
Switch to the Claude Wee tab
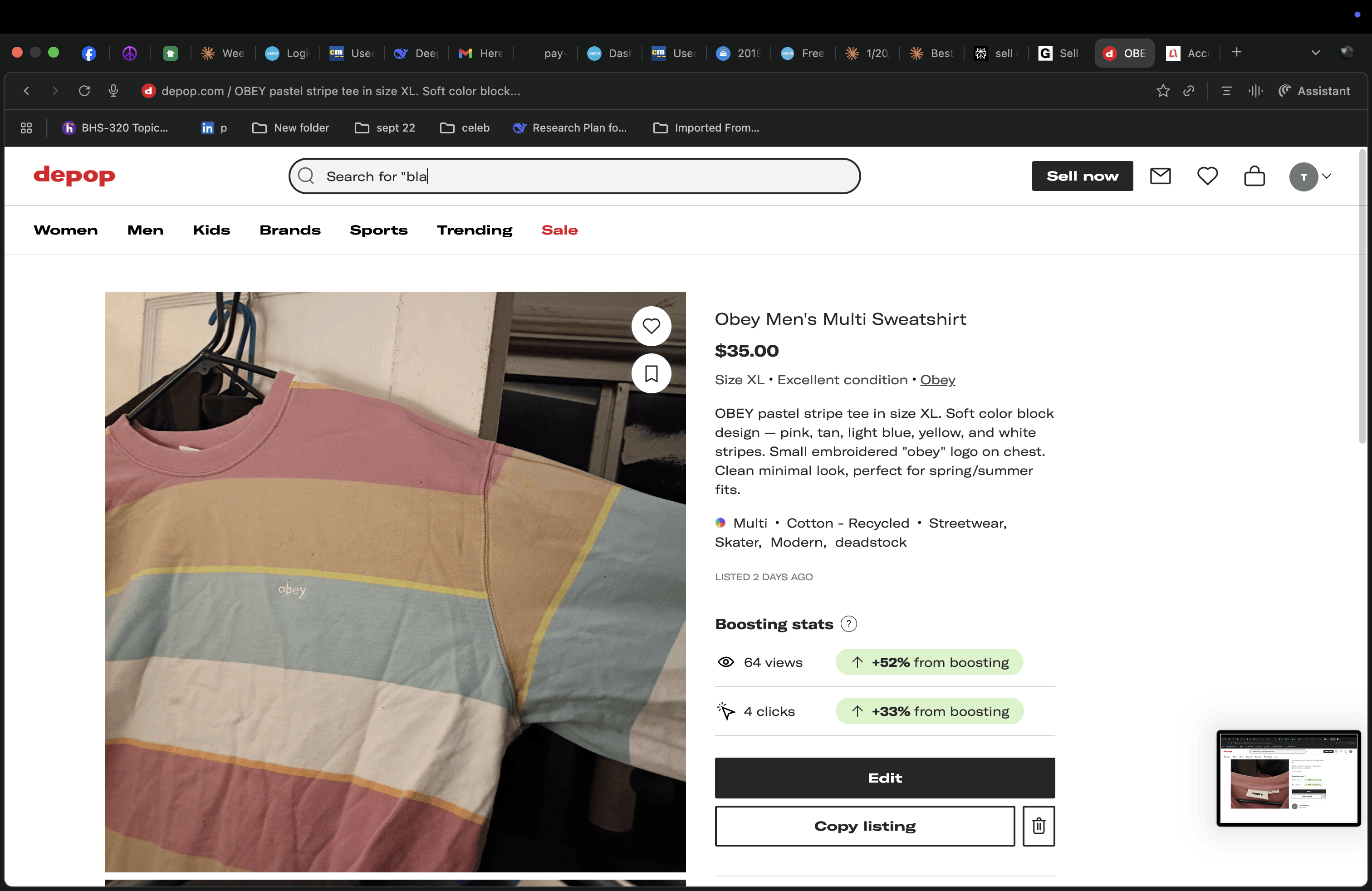[223, 54]
